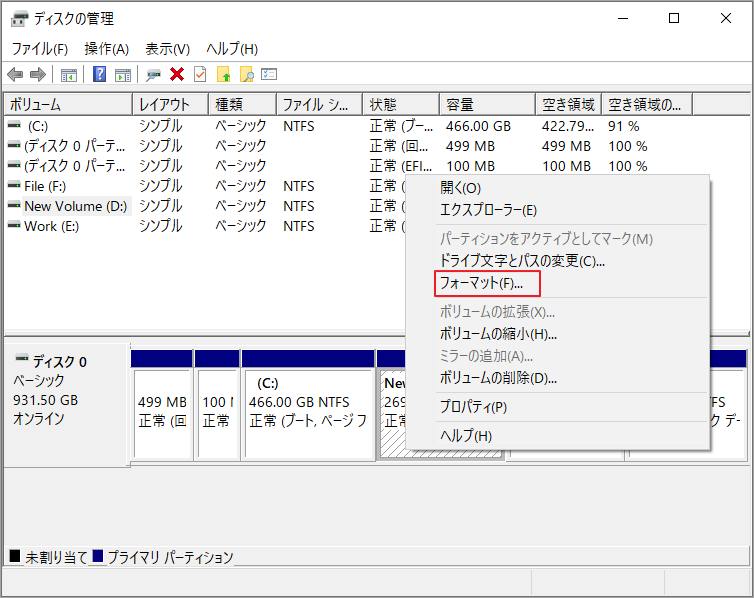Click the Forward arrow toolbar icon

(38, 75)
